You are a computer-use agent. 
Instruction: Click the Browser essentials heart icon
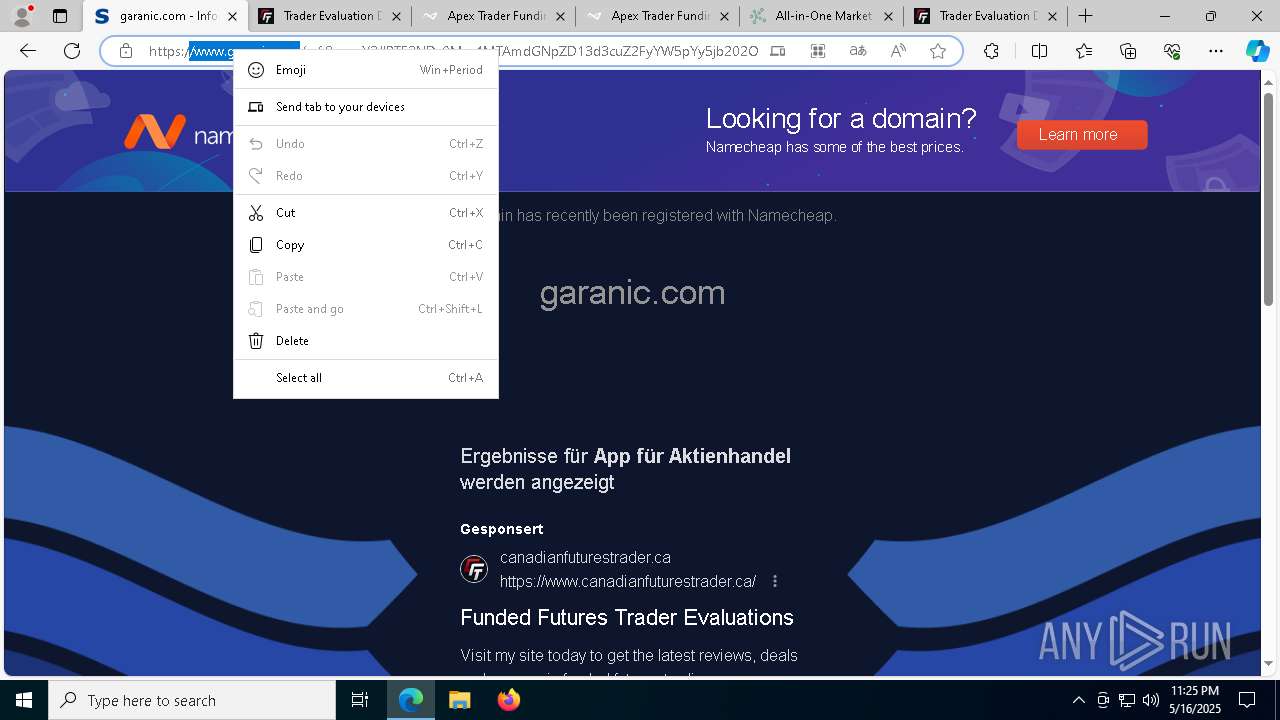point(1172,51)
